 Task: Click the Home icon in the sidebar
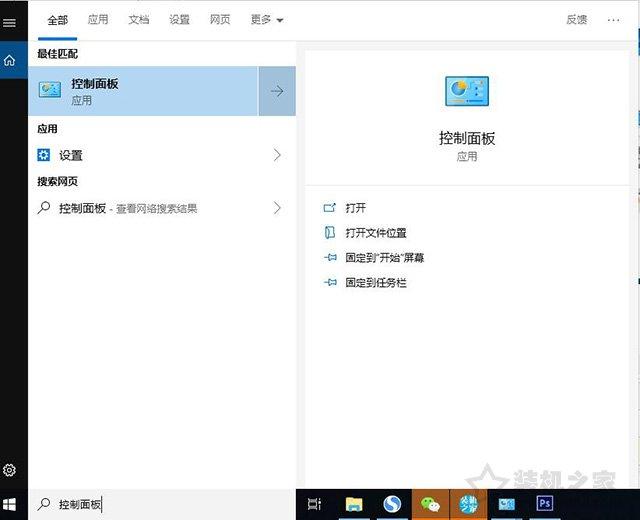pyautogui.click(x=10, y=60)
